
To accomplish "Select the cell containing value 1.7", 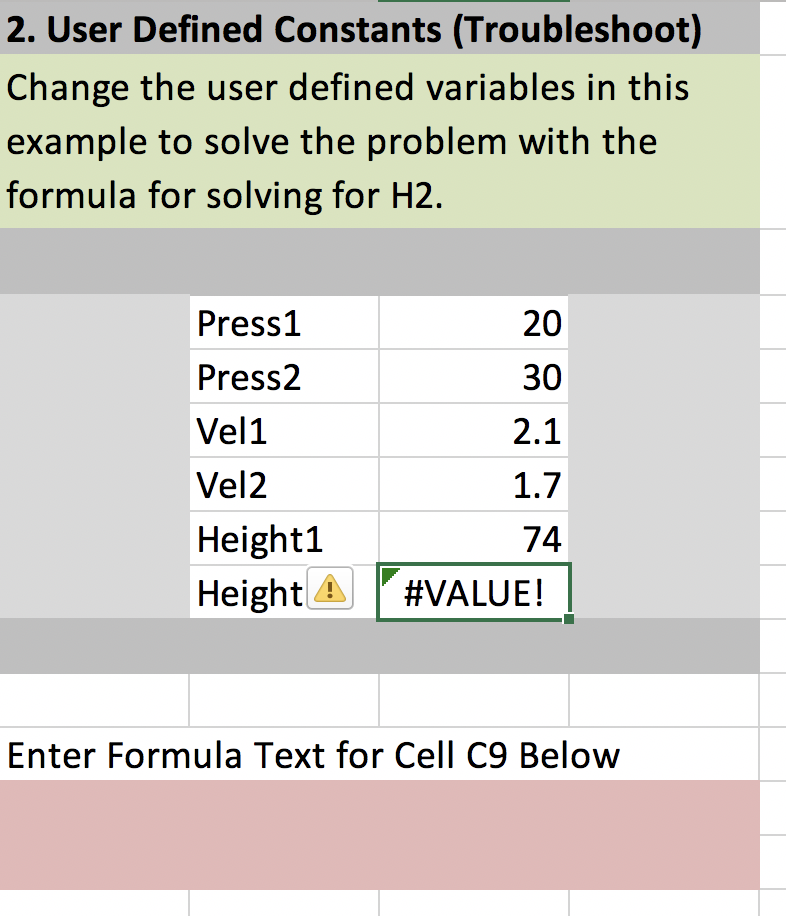I will tap(473, 485).
